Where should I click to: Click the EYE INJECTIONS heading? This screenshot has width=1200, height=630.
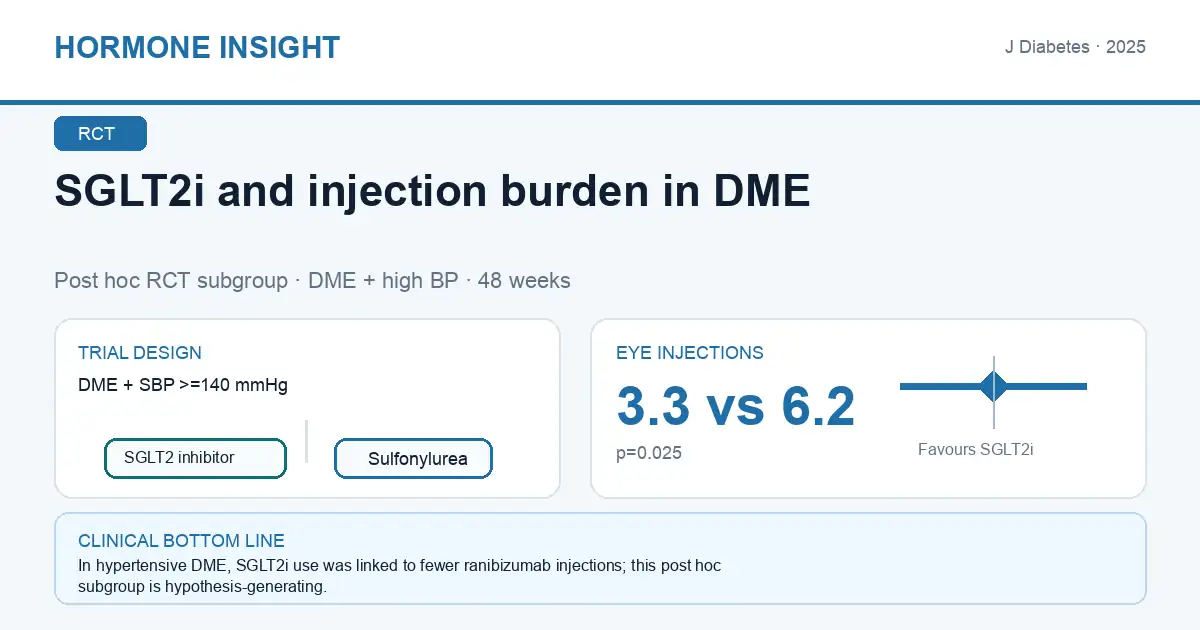(690, 353)
